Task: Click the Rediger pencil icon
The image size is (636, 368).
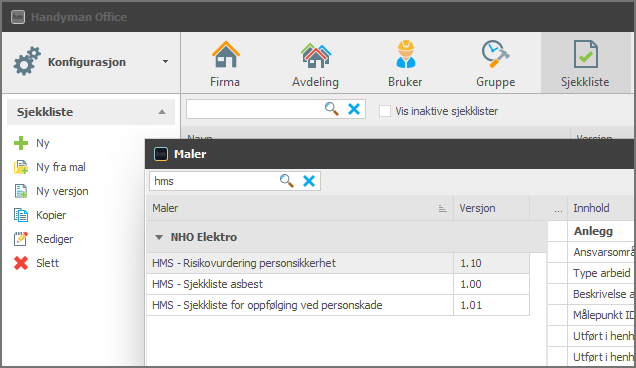Action: coord(21,239)
